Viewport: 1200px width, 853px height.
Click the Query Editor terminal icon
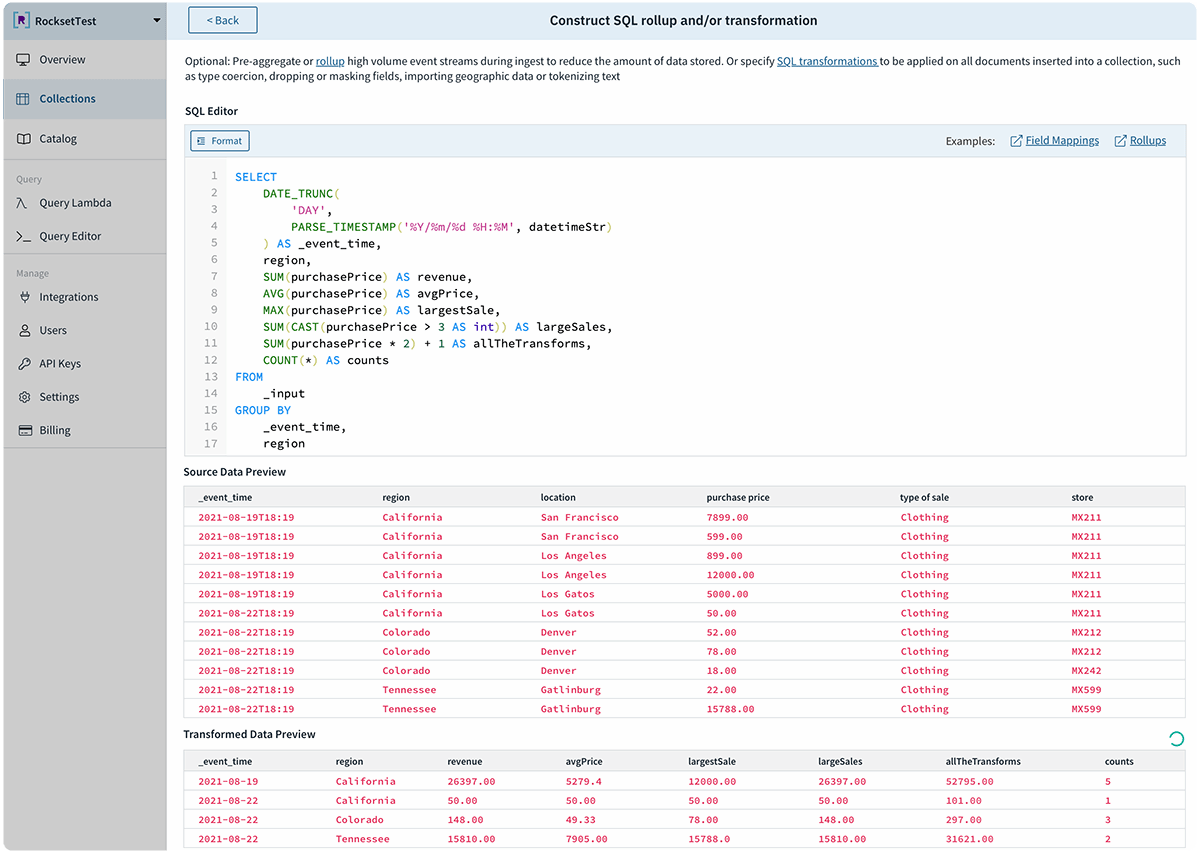[x=23, y=237]
